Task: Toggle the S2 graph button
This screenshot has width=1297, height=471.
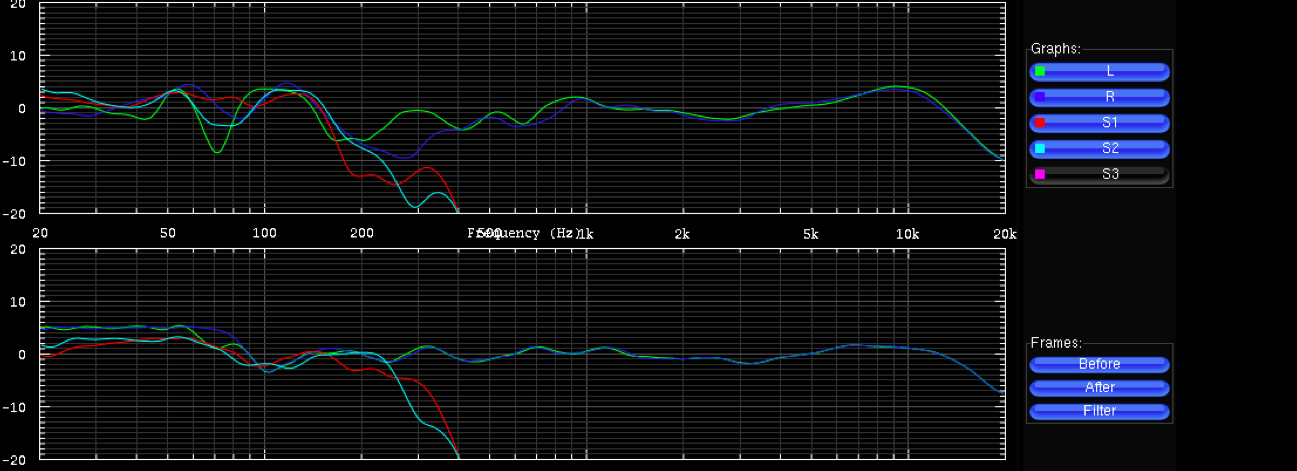Action: pyautogui.click(x=1099, y=148)
